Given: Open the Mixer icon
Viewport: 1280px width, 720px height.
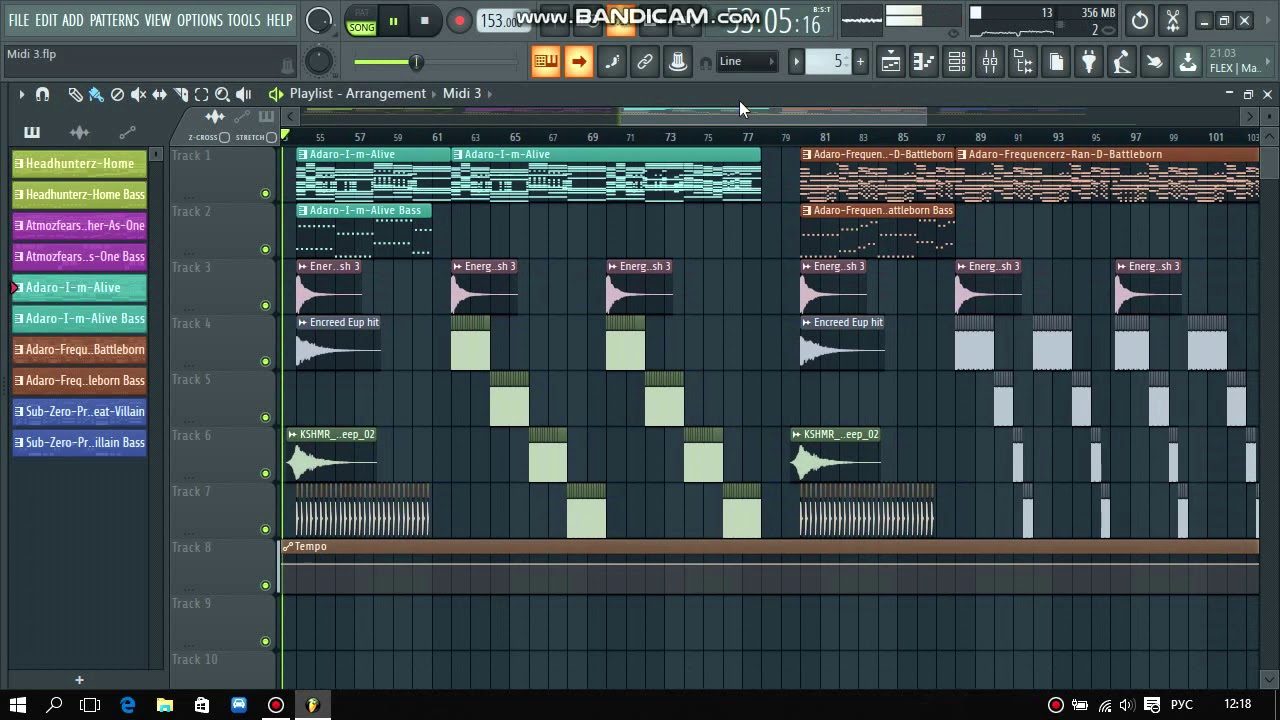Looking at the screenshot, I should 990,62.
